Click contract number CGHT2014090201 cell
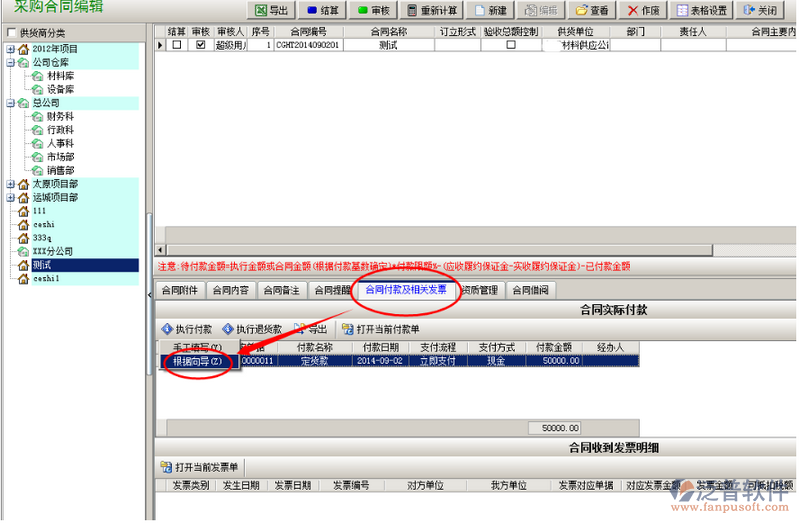The width and height of the screenshot is (799, 523). click(x=309, y=45)
